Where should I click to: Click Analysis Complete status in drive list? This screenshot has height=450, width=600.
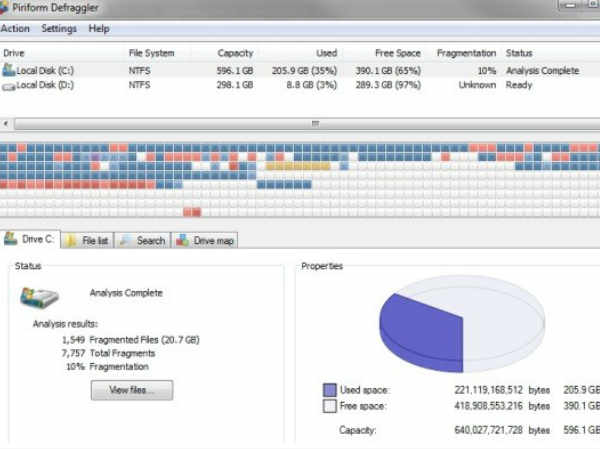[x=543, y=71]
